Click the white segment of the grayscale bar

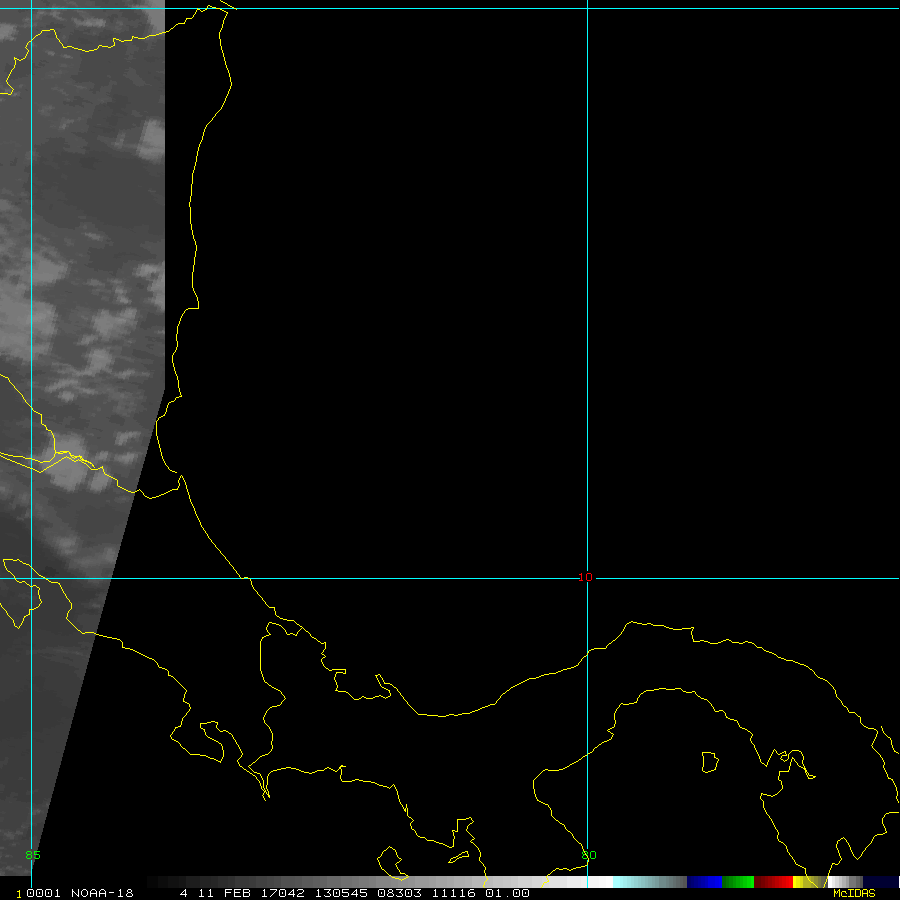point(600,882)
